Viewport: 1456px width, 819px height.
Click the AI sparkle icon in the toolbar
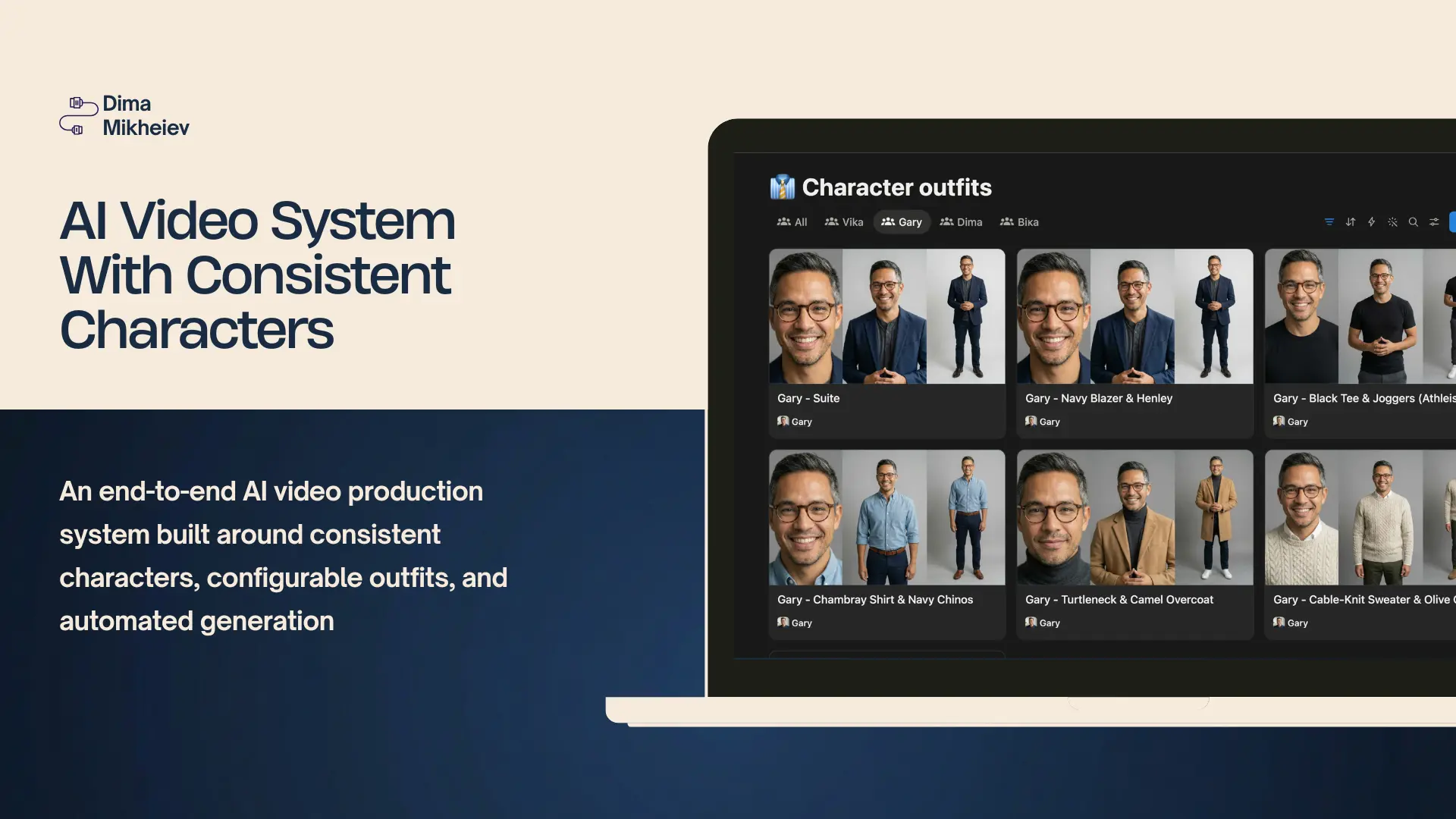(1392, 222)
